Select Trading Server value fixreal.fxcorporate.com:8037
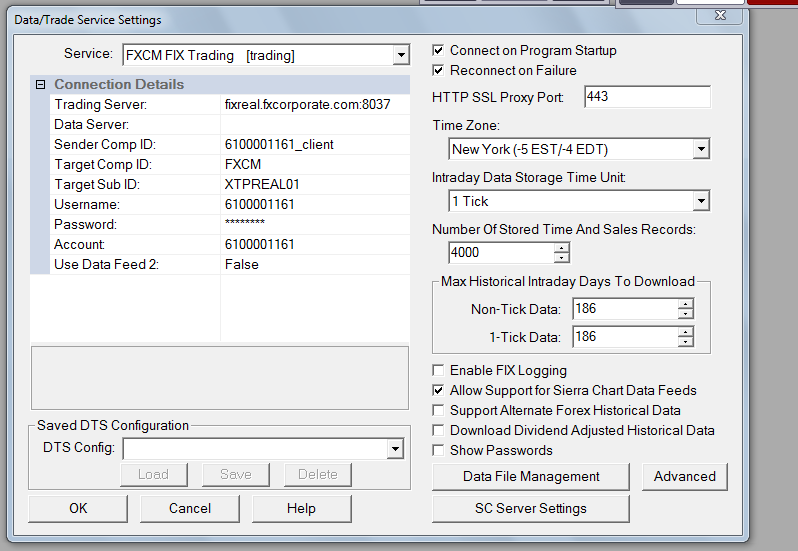Image resolution: width=798 pixels, height=551 pixels. tap(315, 104)
